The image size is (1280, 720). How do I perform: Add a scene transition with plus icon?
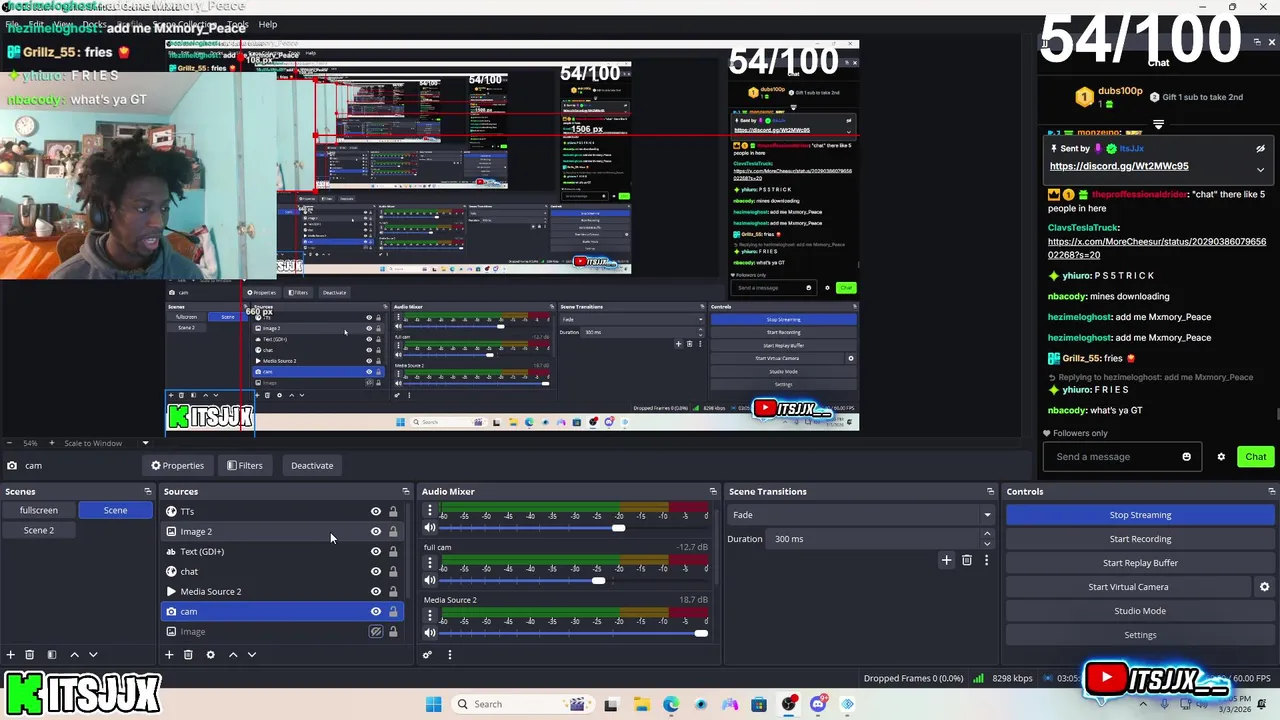(x=946, y=561)
